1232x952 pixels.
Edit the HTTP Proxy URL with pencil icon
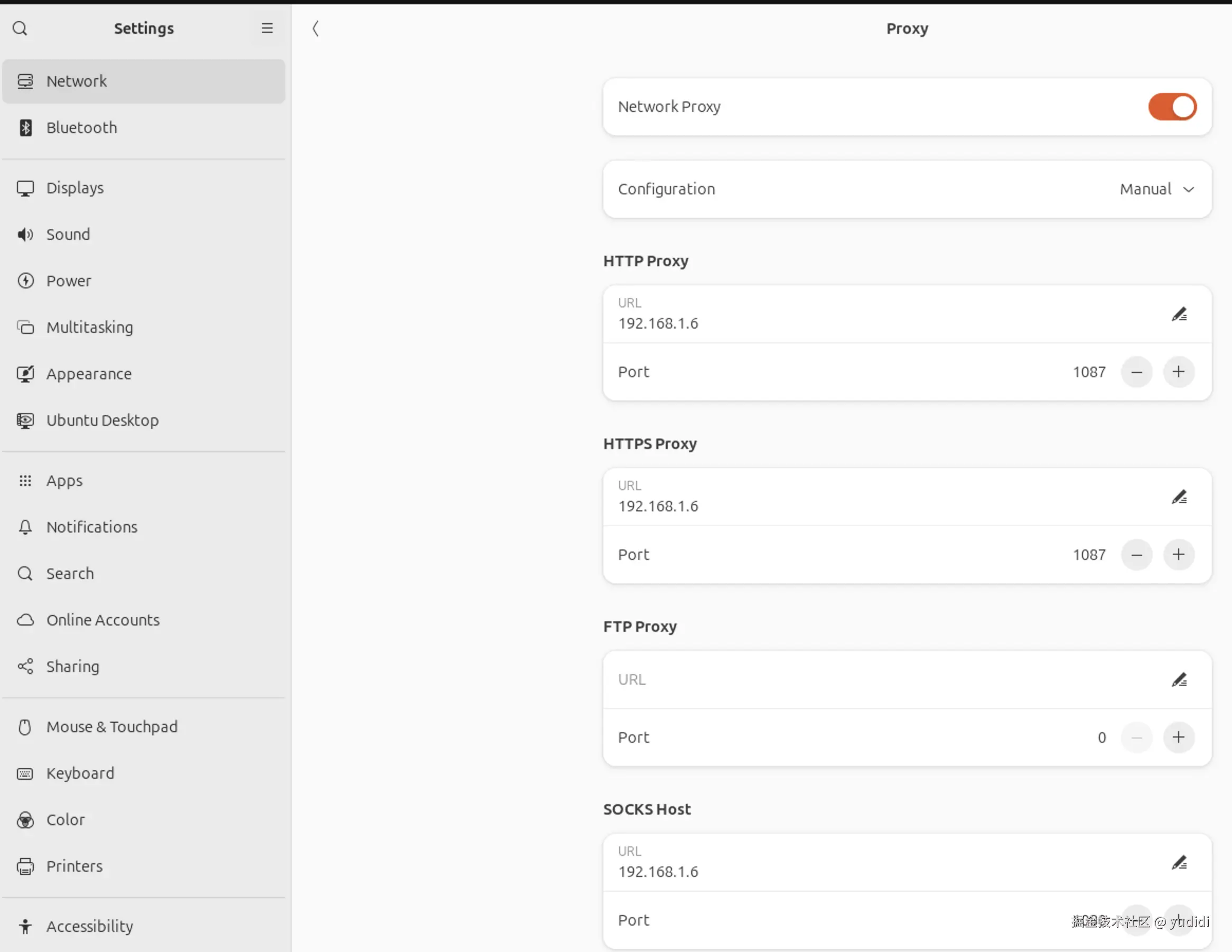point(1179,314)
